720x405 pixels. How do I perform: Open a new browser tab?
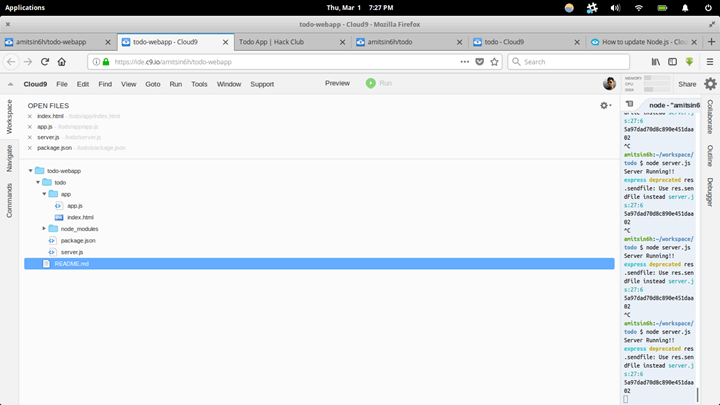click(711, 42)
